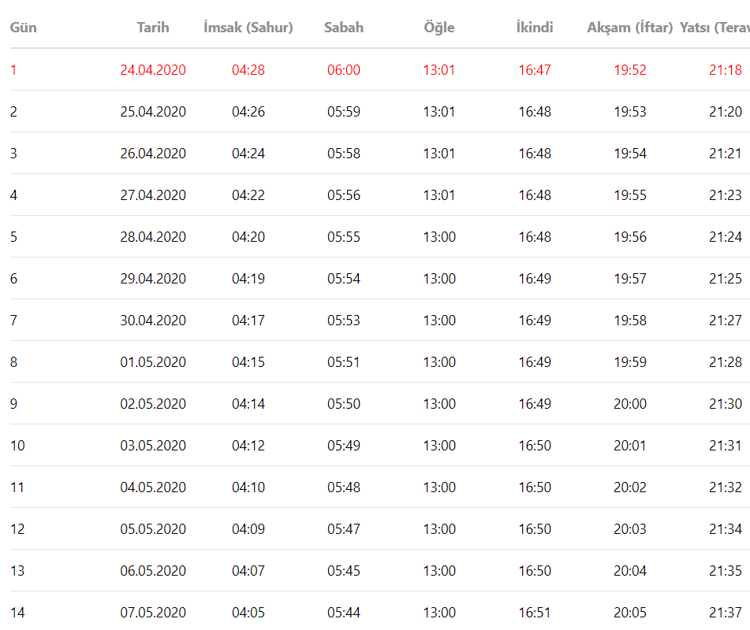Click the iftar time 20:00

point(630,404)
